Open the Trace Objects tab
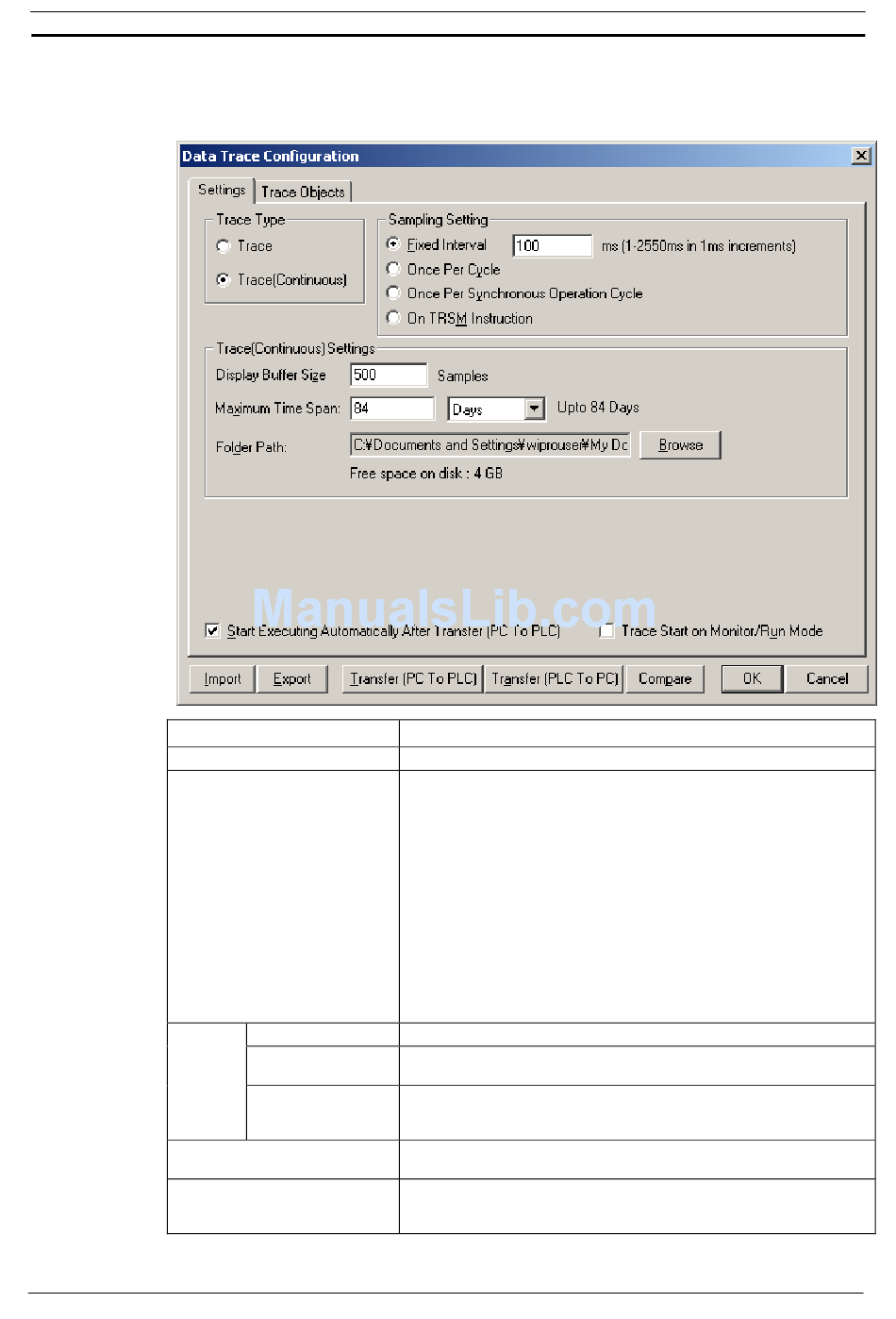The width and height of the screenshot is (896, 1319). 303,192
